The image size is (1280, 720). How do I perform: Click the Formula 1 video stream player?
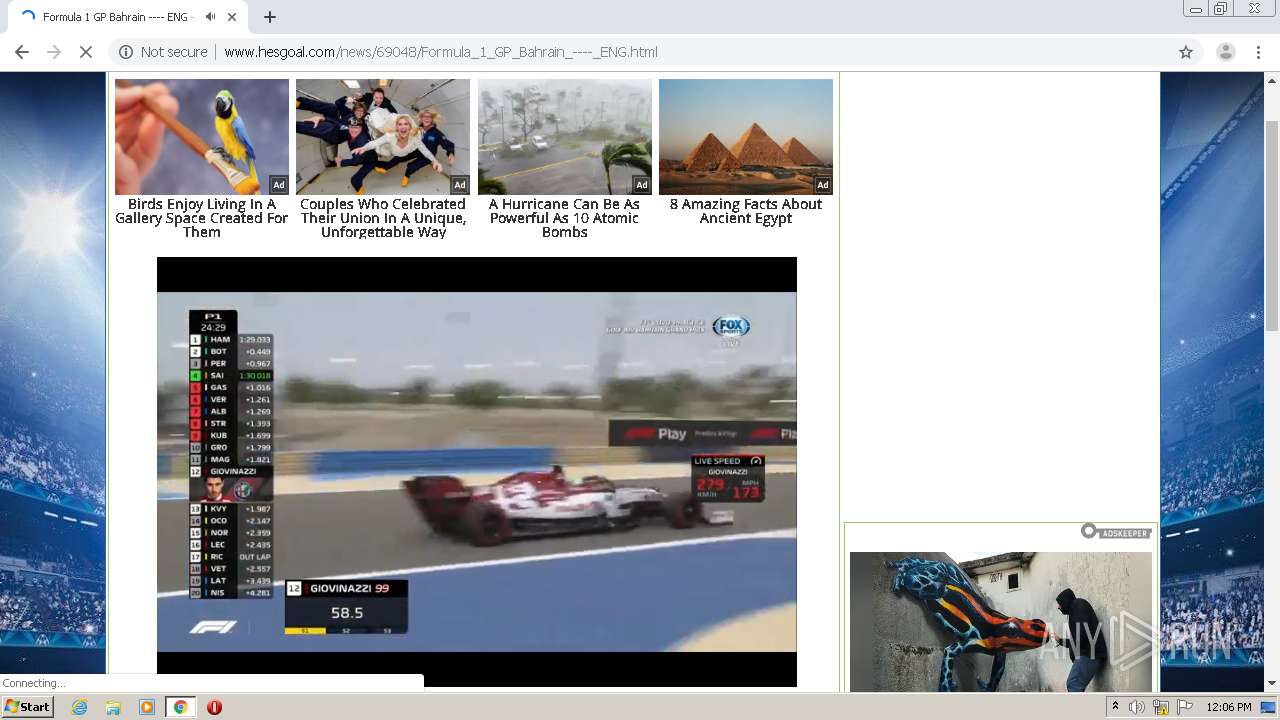(477, 472)
